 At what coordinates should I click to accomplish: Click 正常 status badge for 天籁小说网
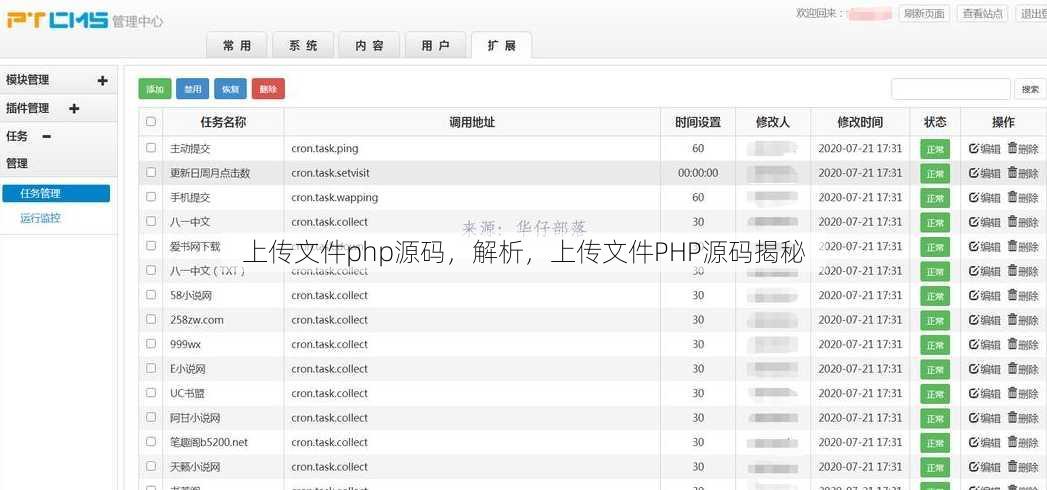point(935,467)
